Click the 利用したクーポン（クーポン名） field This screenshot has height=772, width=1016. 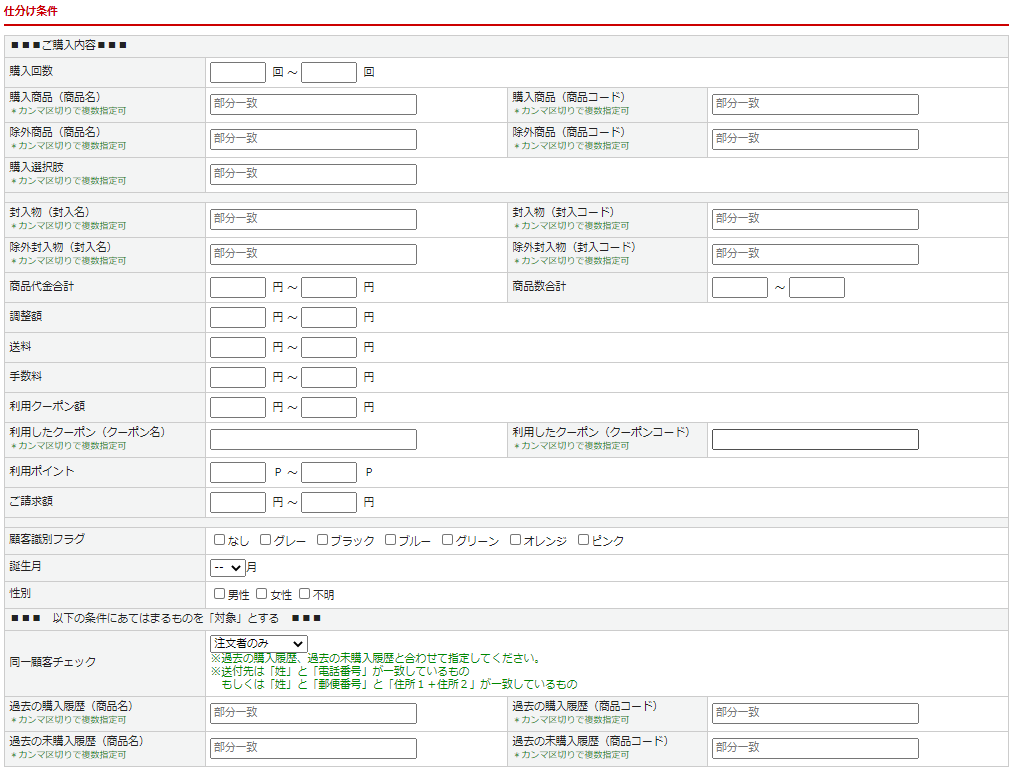coord(313,439)
